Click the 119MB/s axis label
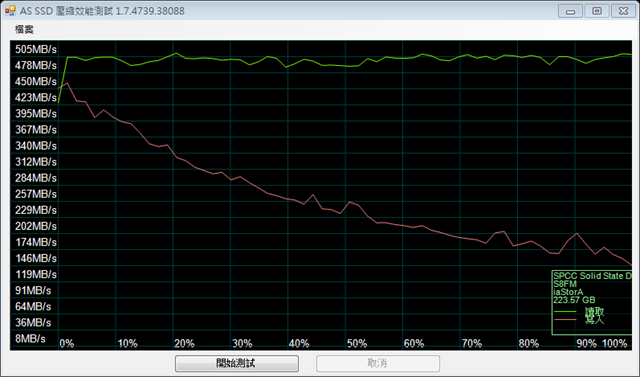 (36, 274)
